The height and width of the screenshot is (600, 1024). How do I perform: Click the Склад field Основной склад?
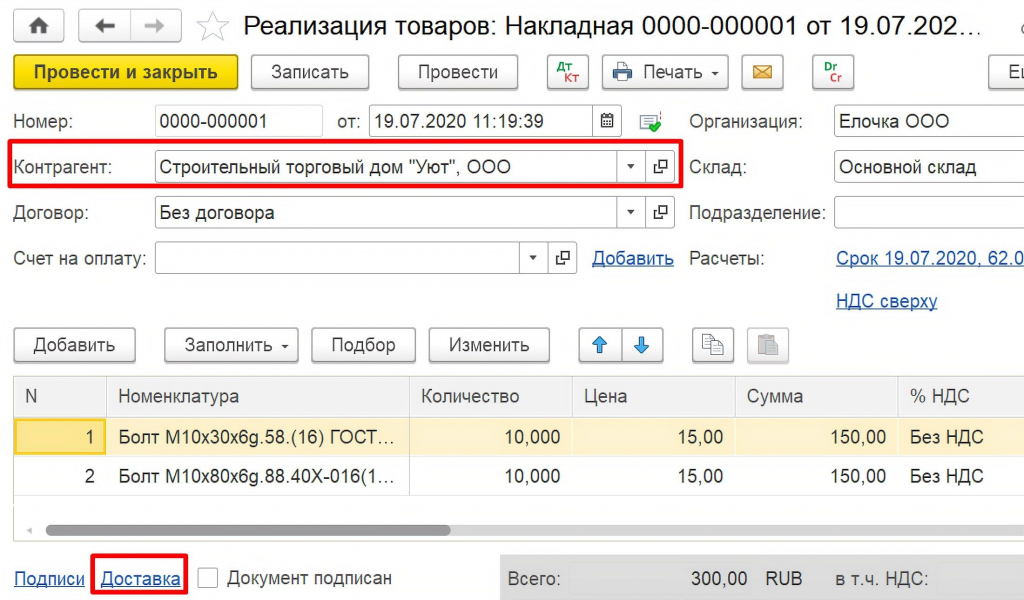click(x=929, y=167)
